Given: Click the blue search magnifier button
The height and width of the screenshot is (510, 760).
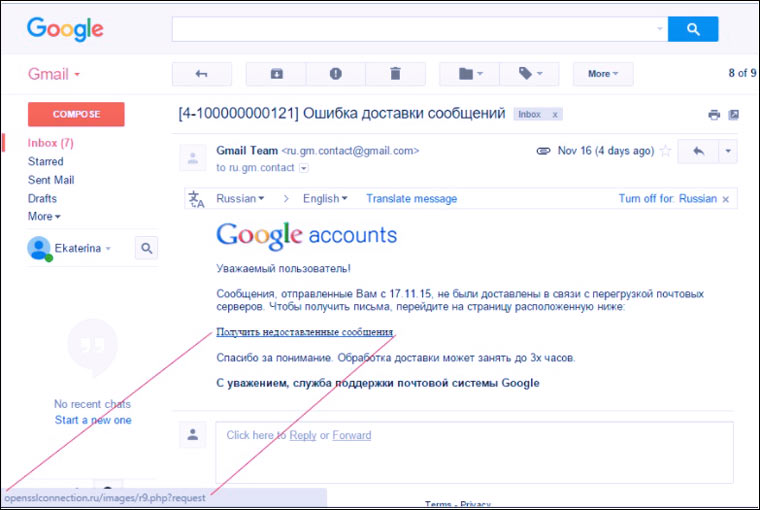Looking at the screenshot, I should click(x=693, y=29).
